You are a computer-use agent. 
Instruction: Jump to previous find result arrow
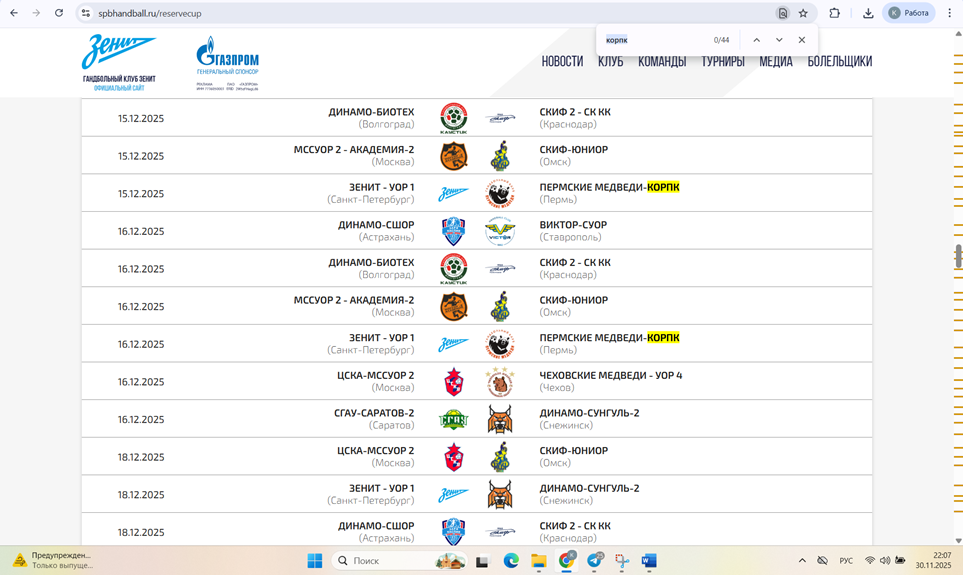coord(757,40)
